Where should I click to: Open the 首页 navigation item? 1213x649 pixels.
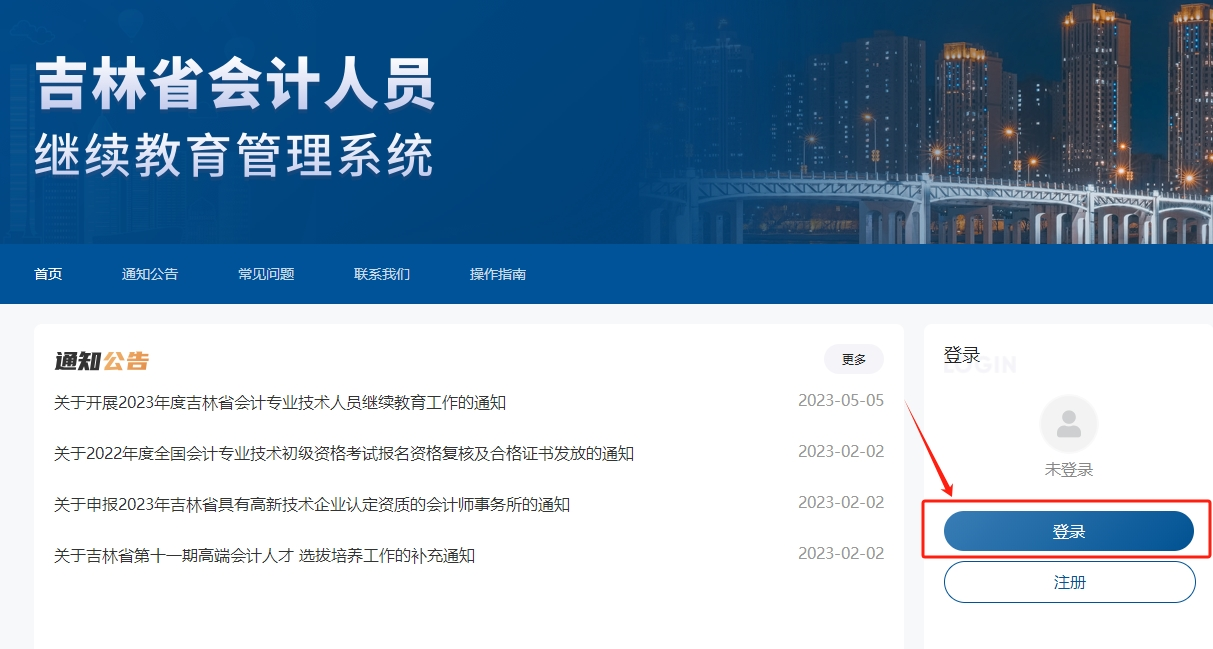pyautogui.click(x=47, y=274)
